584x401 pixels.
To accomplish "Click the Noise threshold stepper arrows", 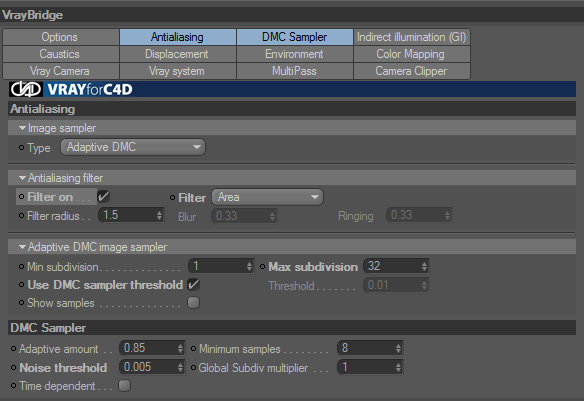I will pyautogui.click(x=180, y=367).
